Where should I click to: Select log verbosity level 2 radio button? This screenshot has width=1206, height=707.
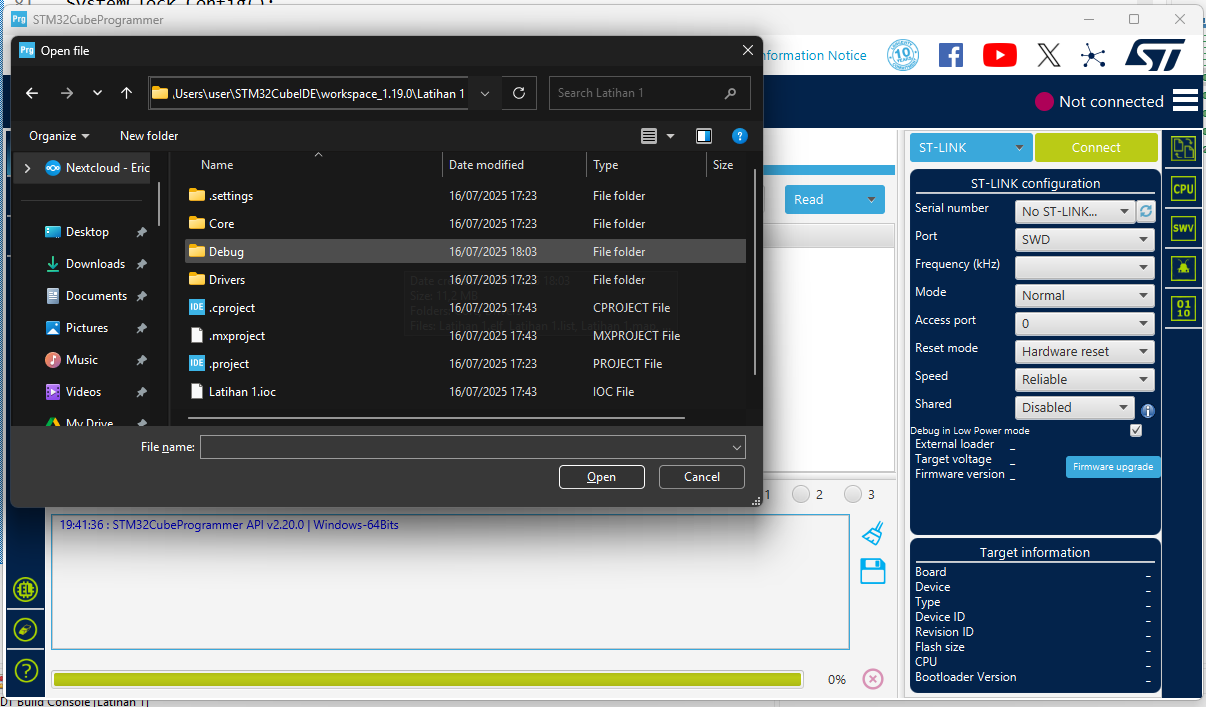click(x=801, y=493)
